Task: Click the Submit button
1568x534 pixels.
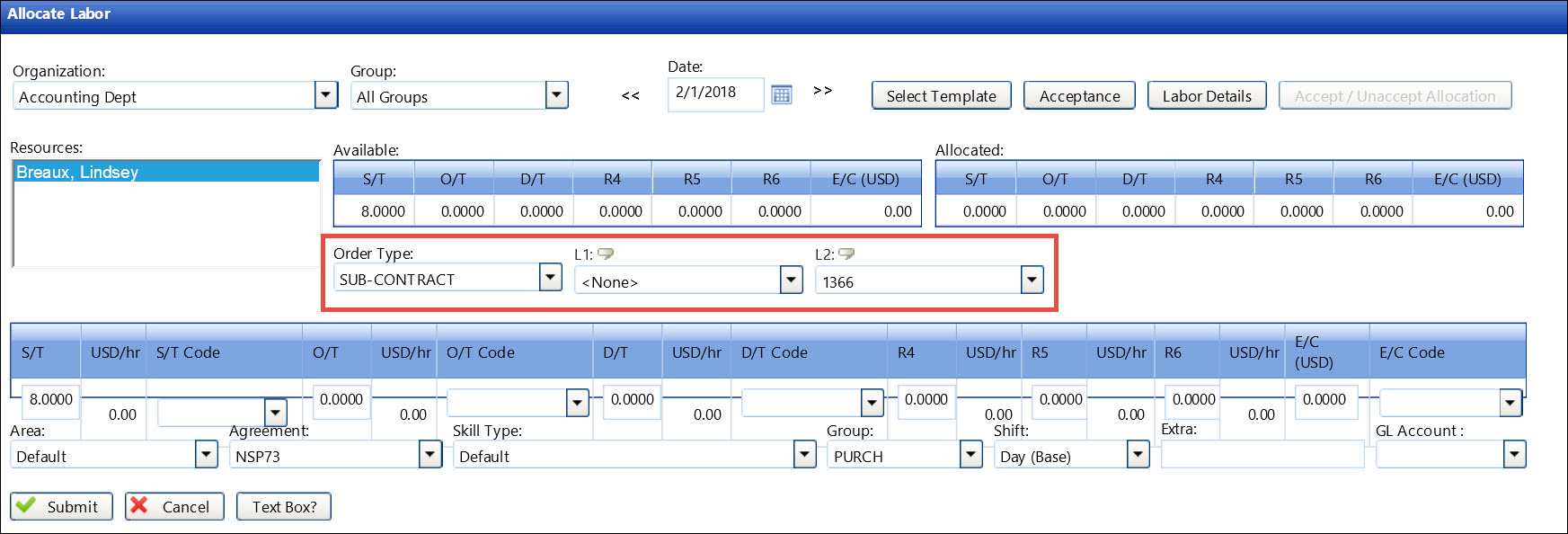Action: tap(61, 506)
